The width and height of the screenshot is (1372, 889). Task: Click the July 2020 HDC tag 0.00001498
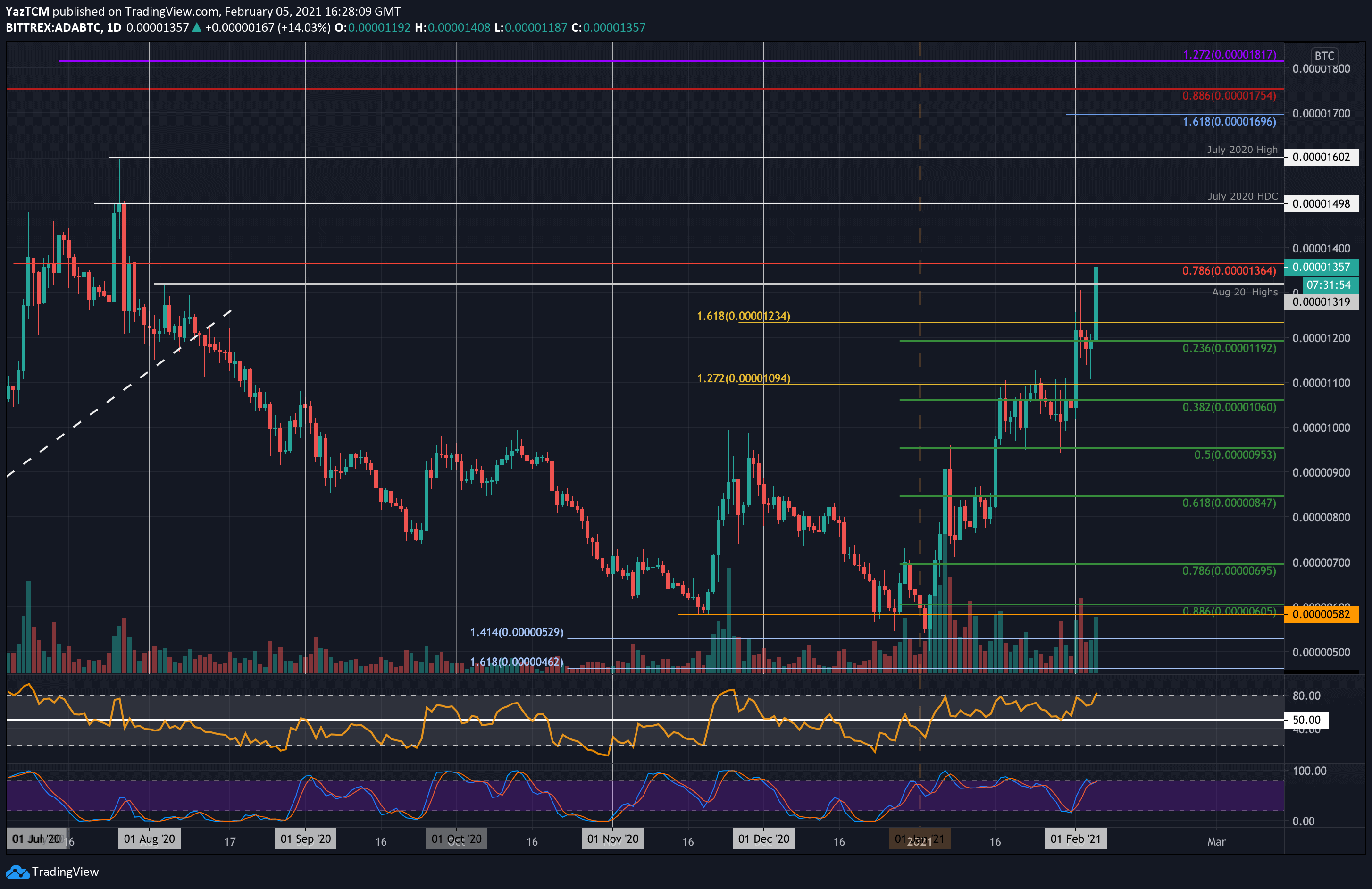point(1322,203)
